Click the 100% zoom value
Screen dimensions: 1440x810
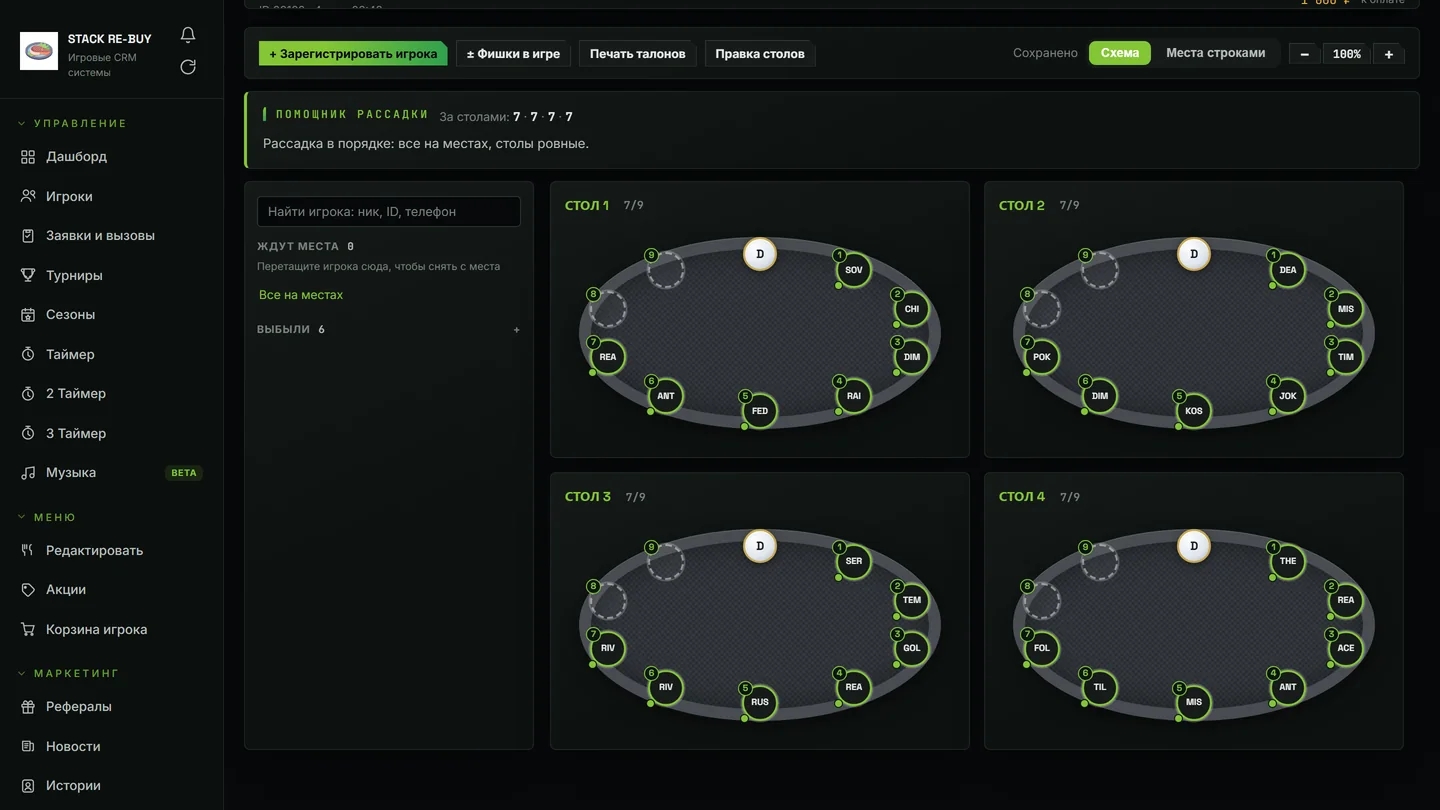[x=1347, y=54]
